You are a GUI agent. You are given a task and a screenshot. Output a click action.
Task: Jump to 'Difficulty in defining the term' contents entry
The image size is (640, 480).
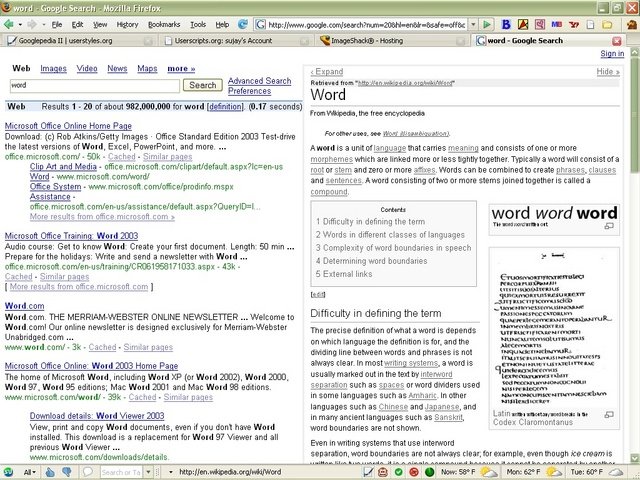370,222
